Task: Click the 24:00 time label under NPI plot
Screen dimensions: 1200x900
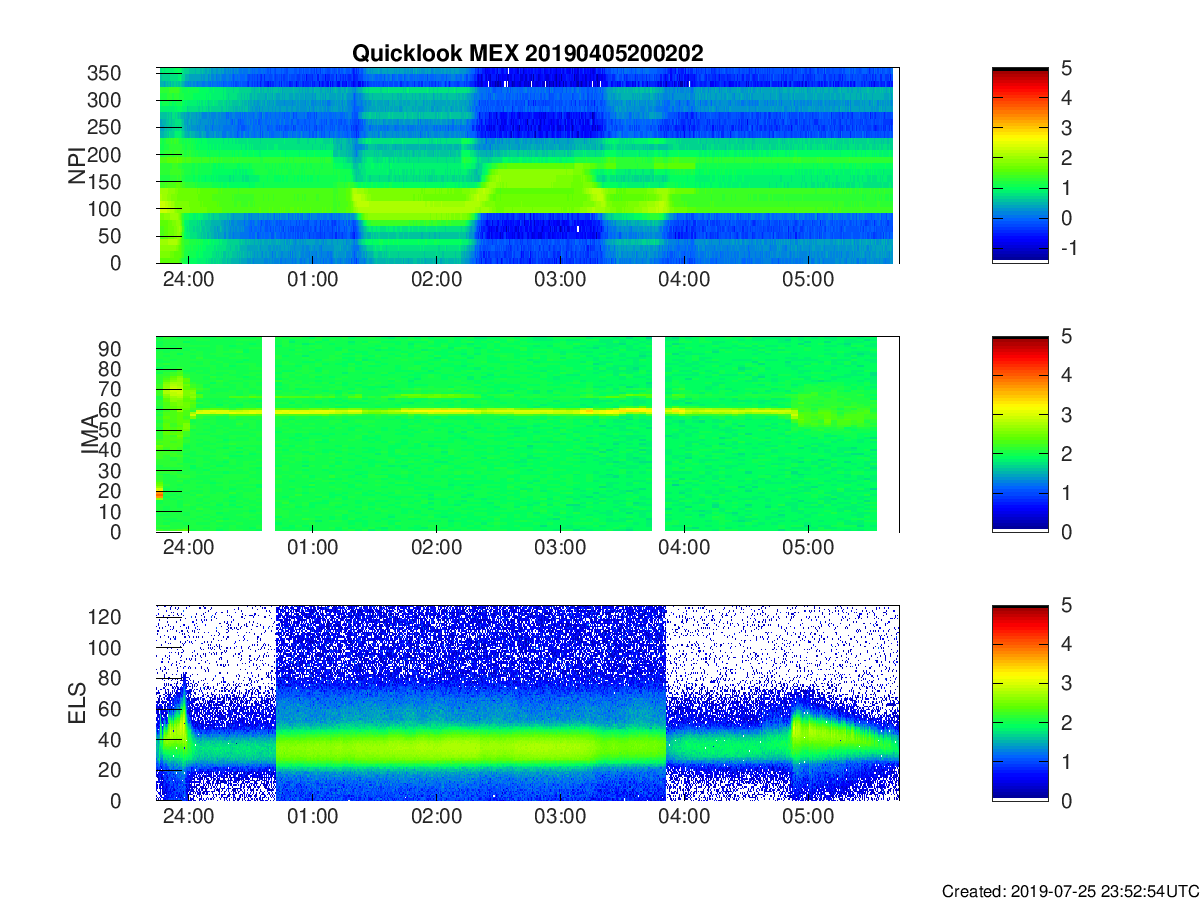Action: click(x=188, y=279)
